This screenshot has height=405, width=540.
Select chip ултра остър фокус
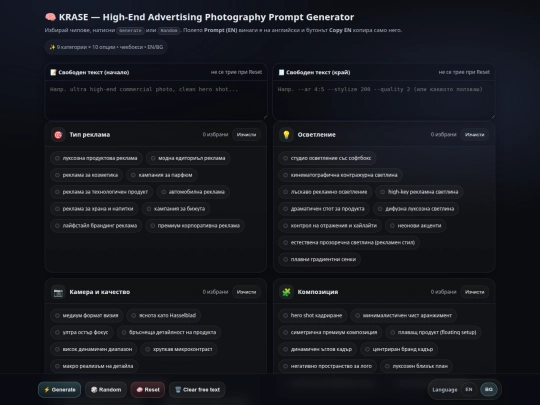click(82, 332)
